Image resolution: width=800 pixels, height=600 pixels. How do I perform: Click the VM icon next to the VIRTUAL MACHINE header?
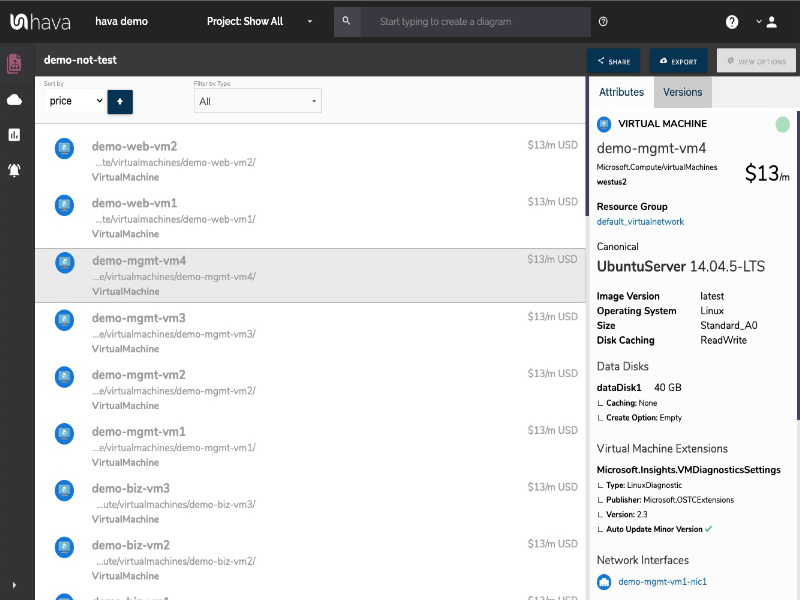[x=603, y=123]
